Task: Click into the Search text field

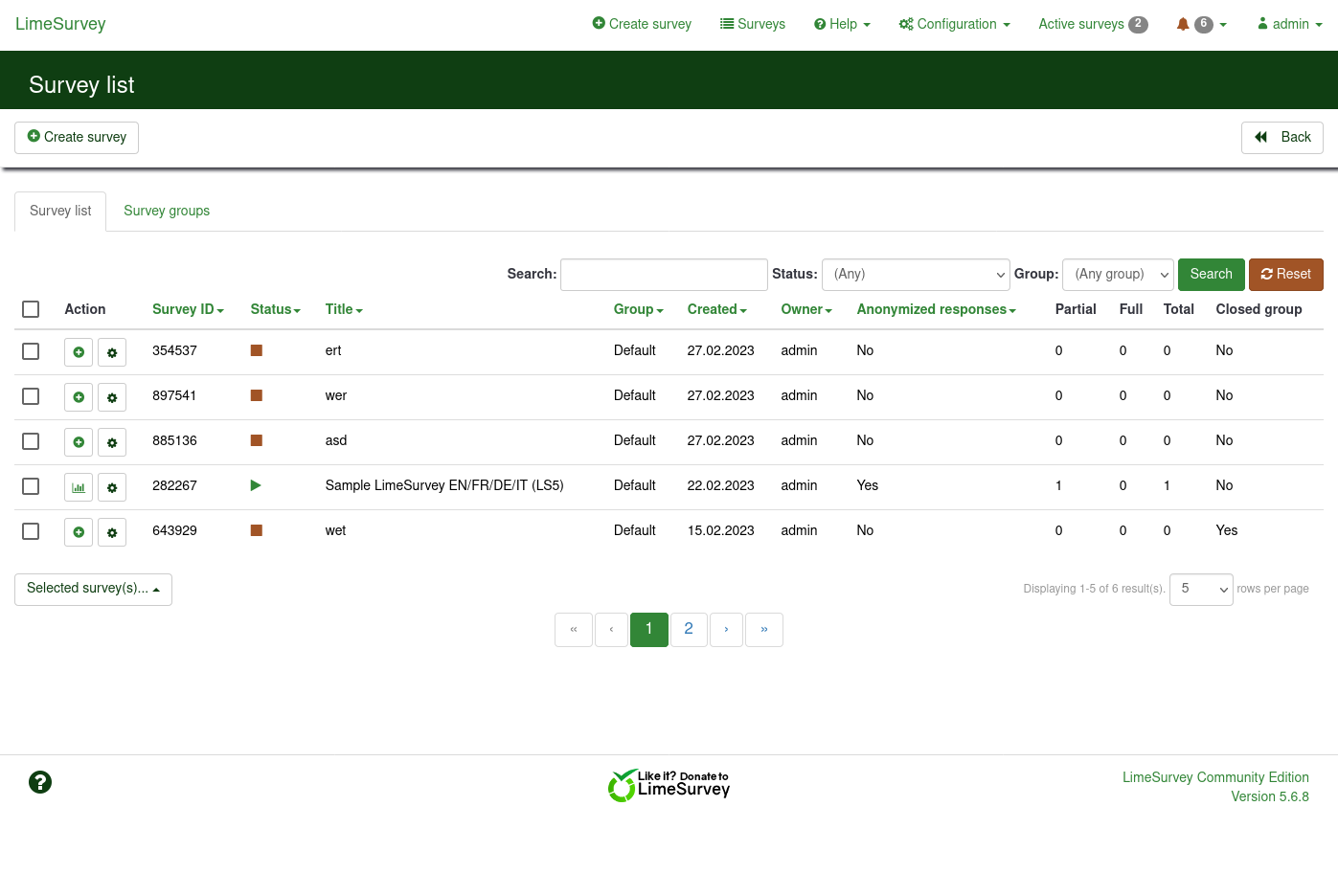Action: [x=664, y=275]
